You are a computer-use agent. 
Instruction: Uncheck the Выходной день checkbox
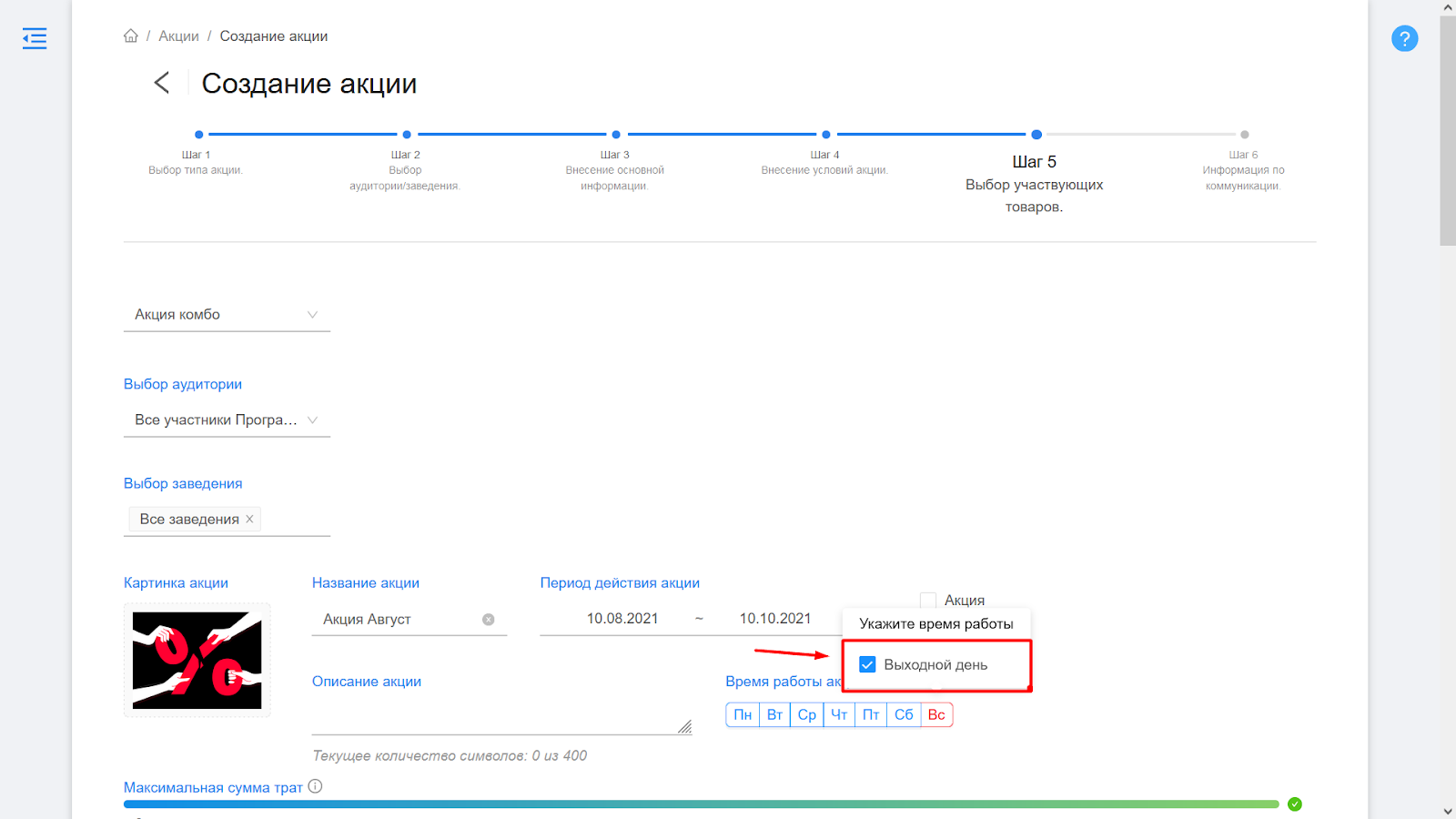pyautogui.click(x=867, y=664)
